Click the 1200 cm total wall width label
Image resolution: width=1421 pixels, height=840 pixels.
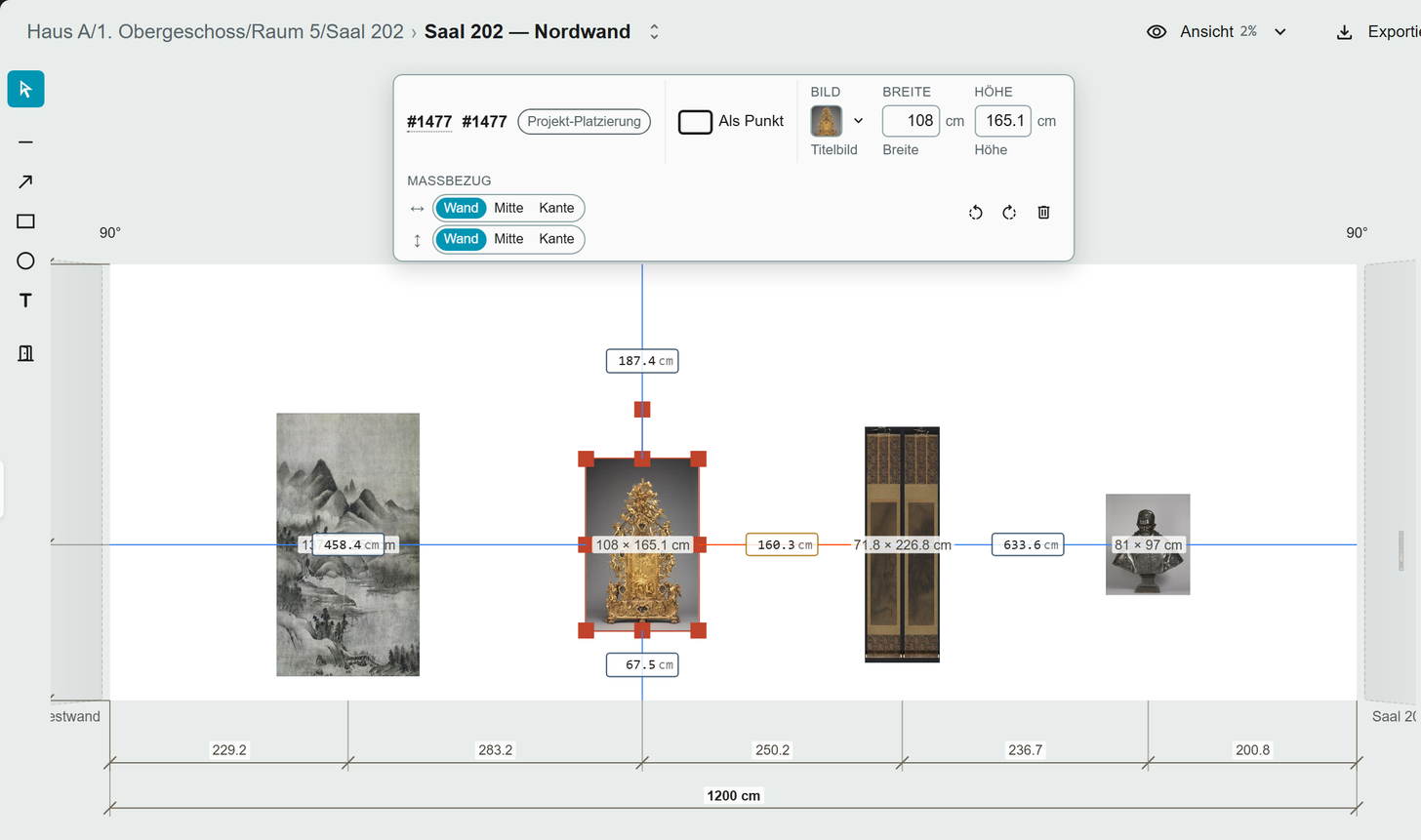(734, 796)
